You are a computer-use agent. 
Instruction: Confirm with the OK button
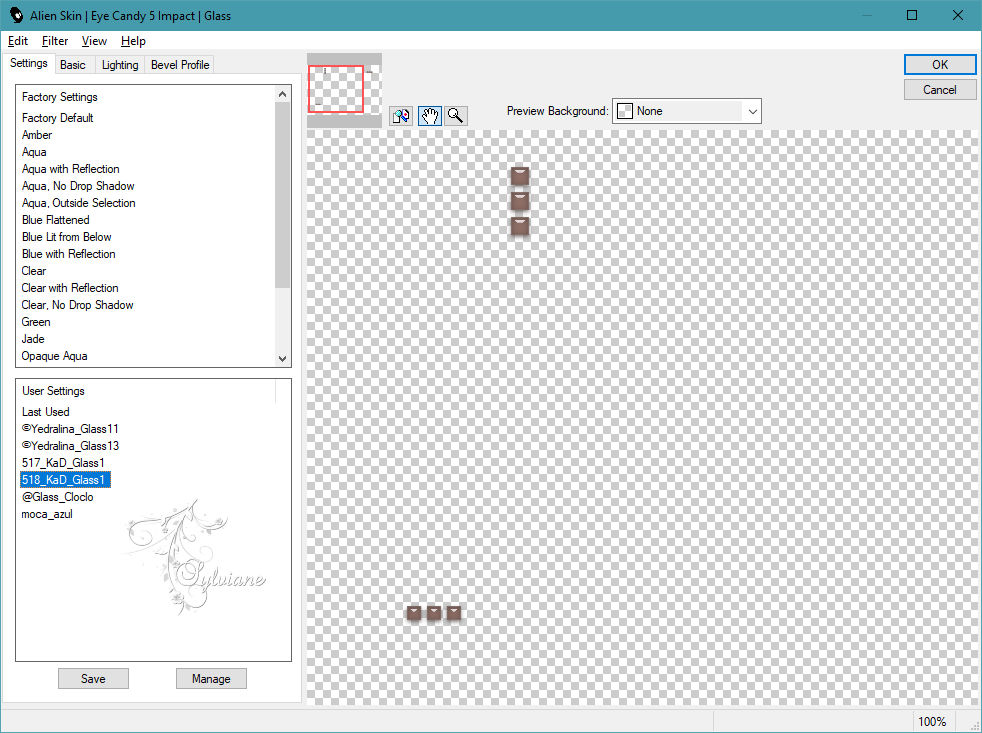[x=939, y=65]
